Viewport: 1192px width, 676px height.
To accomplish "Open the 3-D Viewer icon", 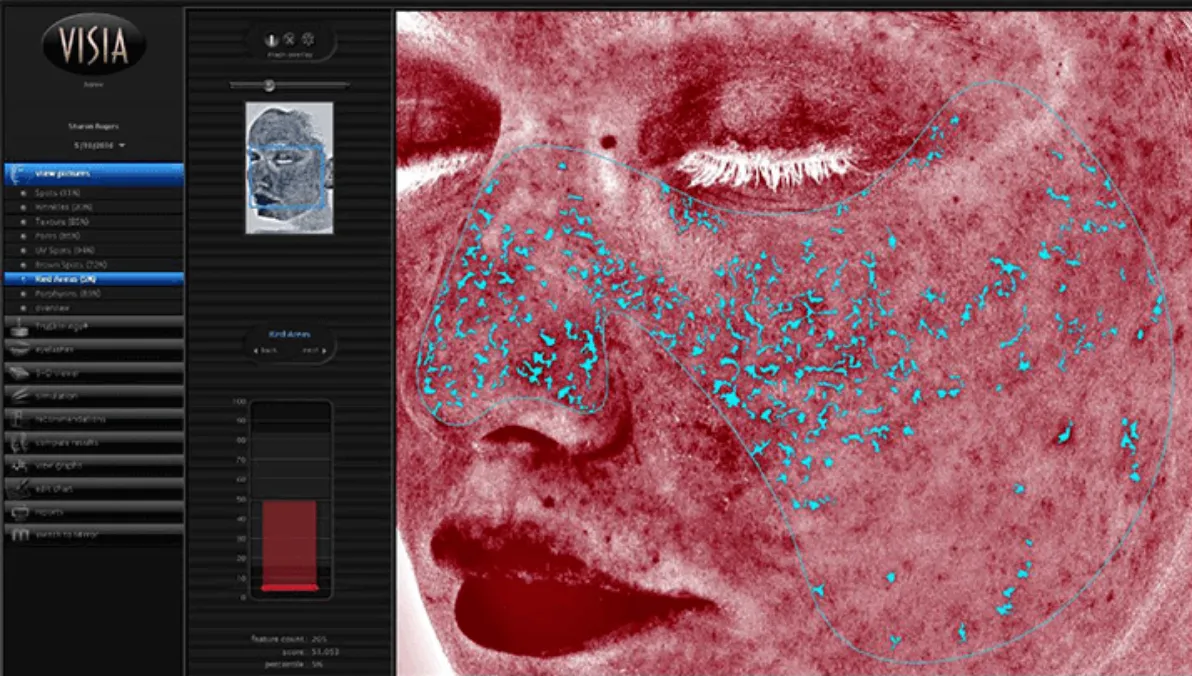I will (20, 372).
